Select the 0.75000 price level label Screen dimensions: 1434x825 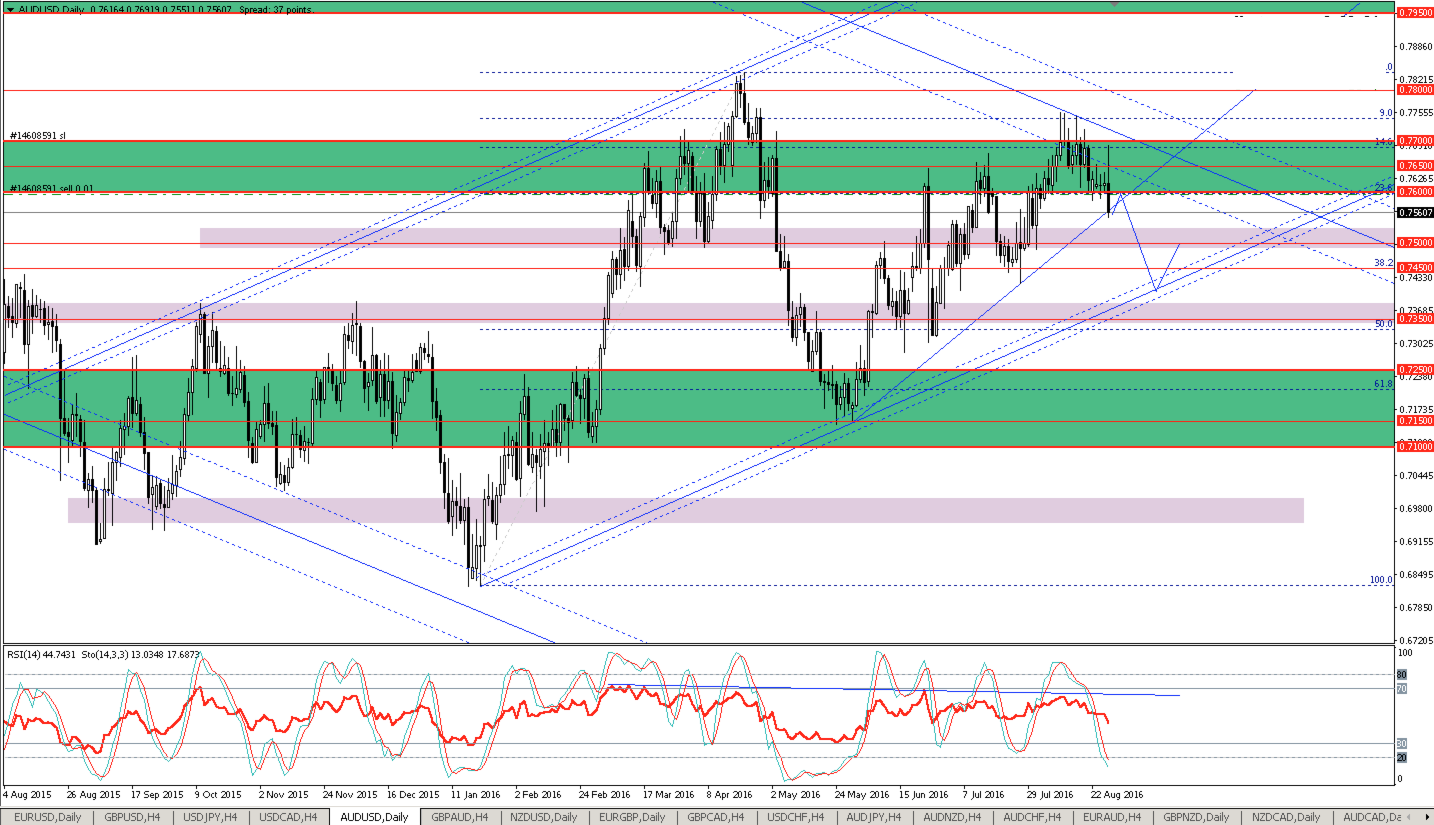click(x=1415, y=243)
